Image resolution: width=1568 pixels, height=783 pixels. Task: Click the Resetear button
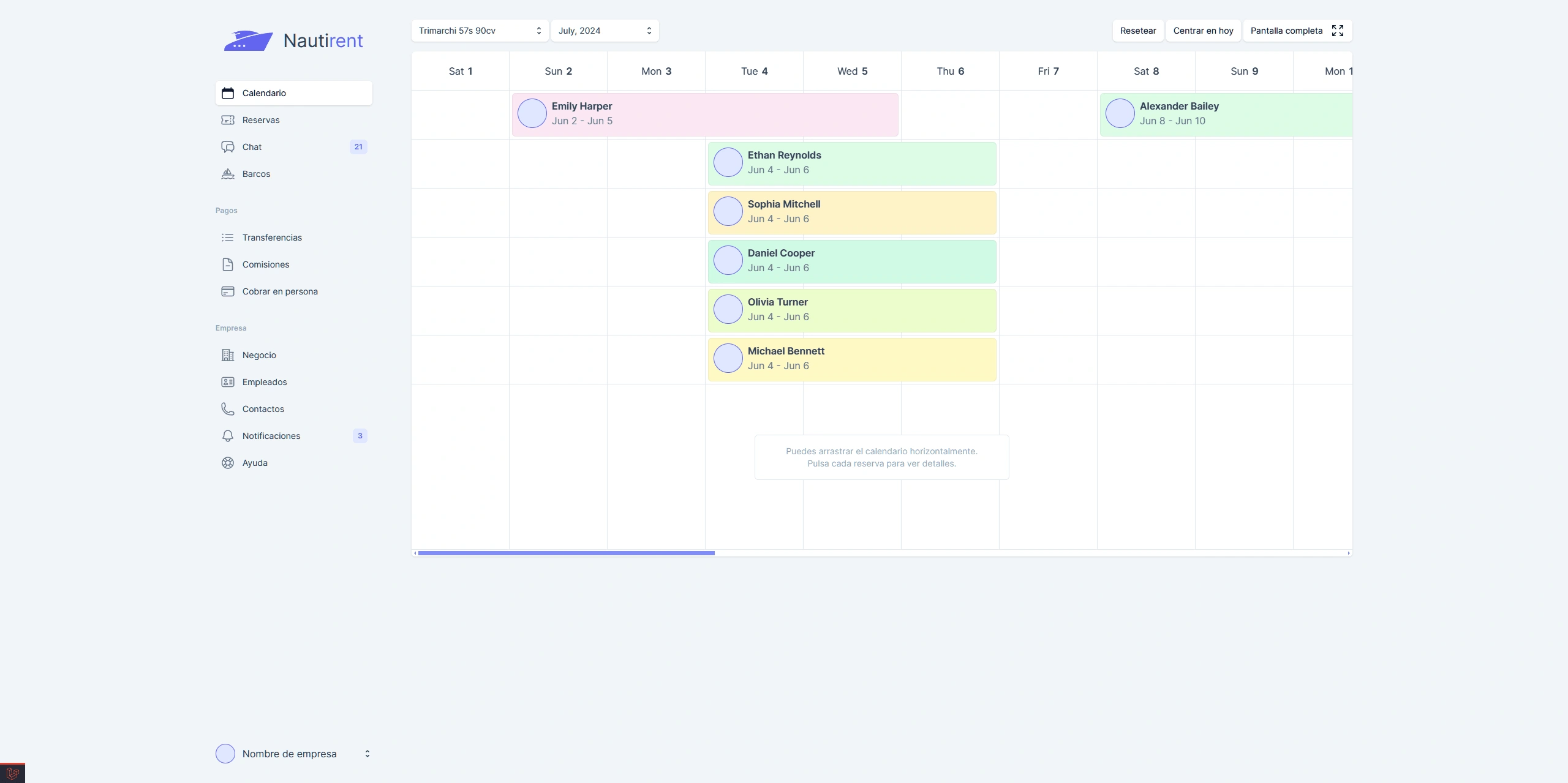point(1138,31)
